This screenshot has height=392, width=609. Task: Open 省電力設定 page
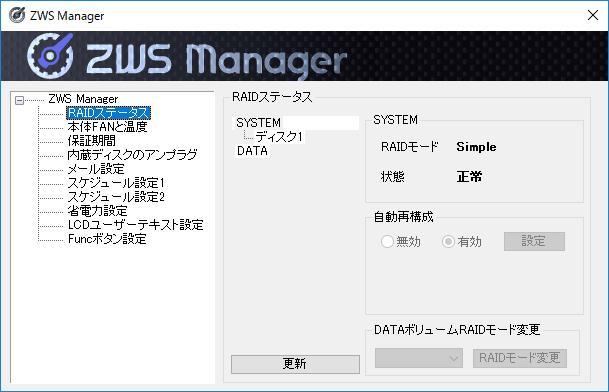[x=97, y=211]
